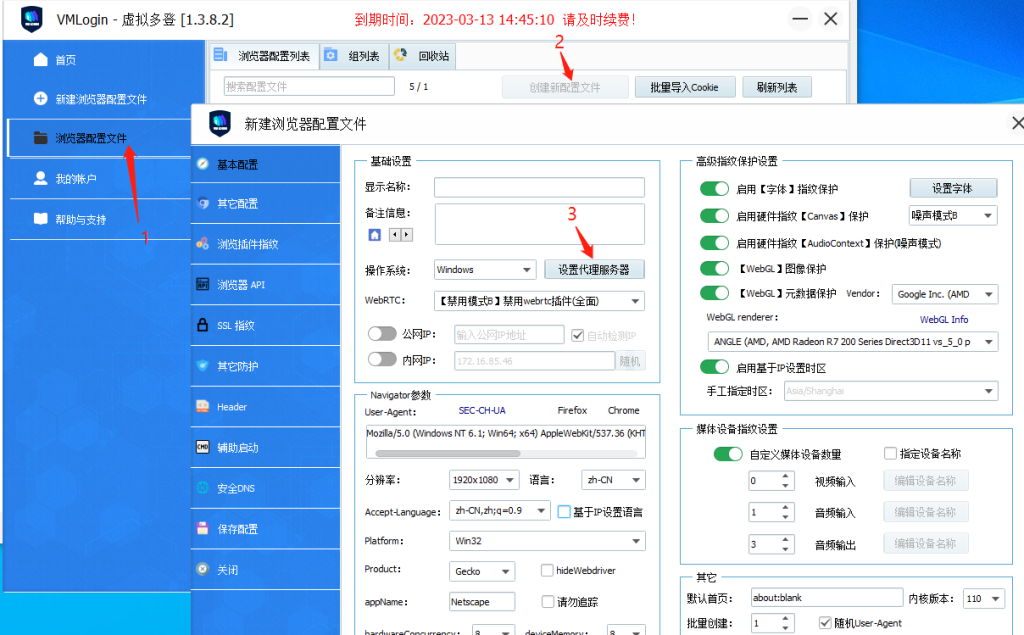Click the right arrow icon under 备注信息

[x=407, y=235]
